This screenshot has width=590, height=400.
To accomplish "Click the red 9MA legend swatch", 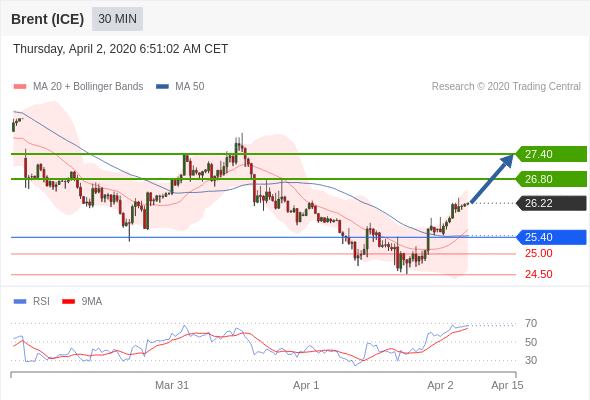I will tap(68, 301).
